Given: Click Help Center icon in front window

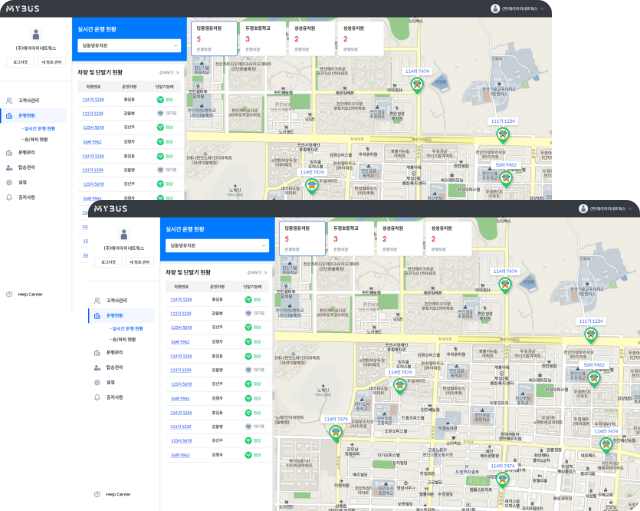Looking at the screenshot, I should (x=95, y=494).
